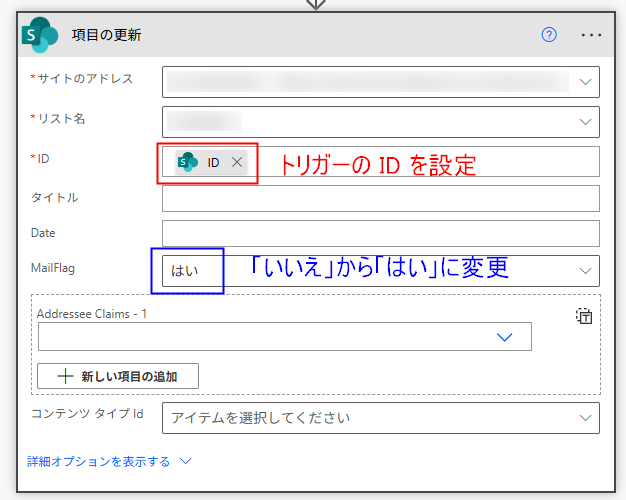Click into the Date input field
This screenshot has width=626, height=500.
[x=380, y=234]
